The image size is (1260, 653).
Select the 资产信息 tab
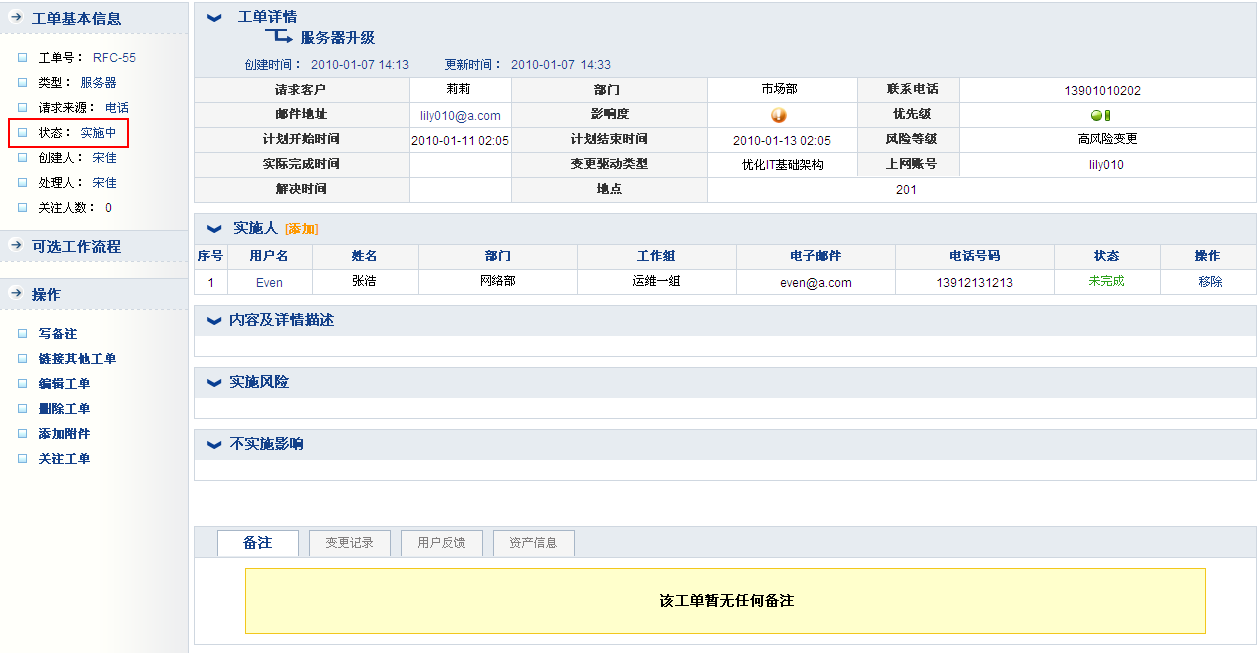533,543
